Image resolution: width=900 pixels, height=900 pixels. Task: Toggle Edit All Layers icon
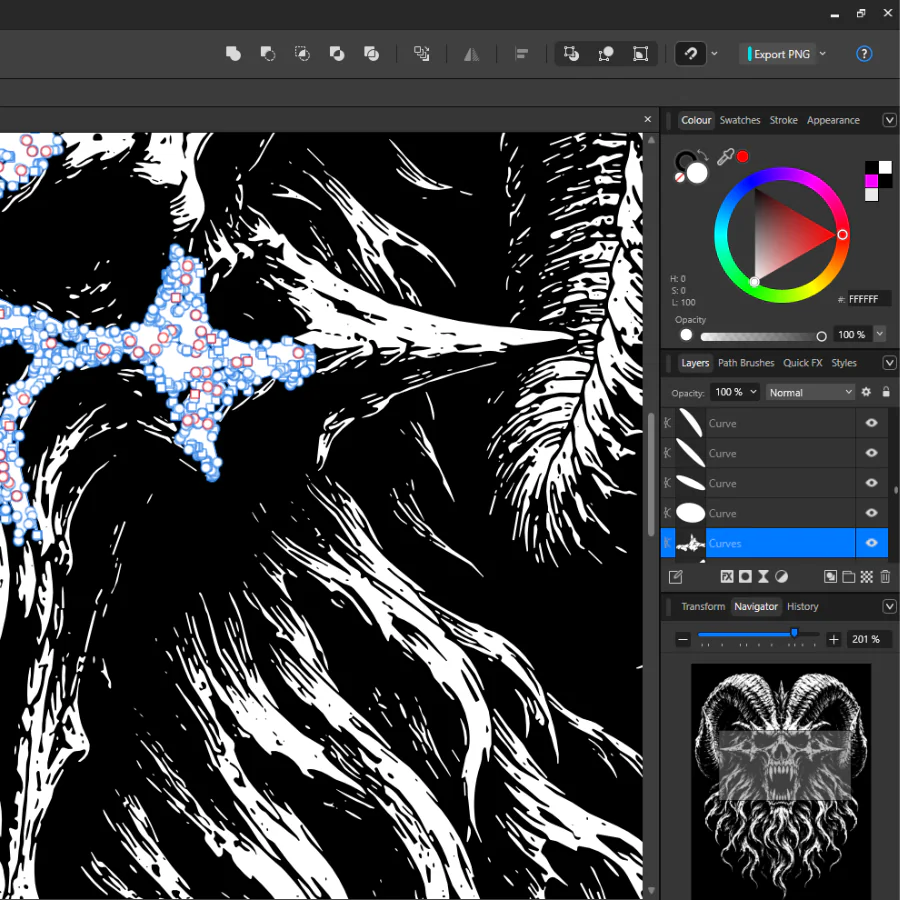676,577
